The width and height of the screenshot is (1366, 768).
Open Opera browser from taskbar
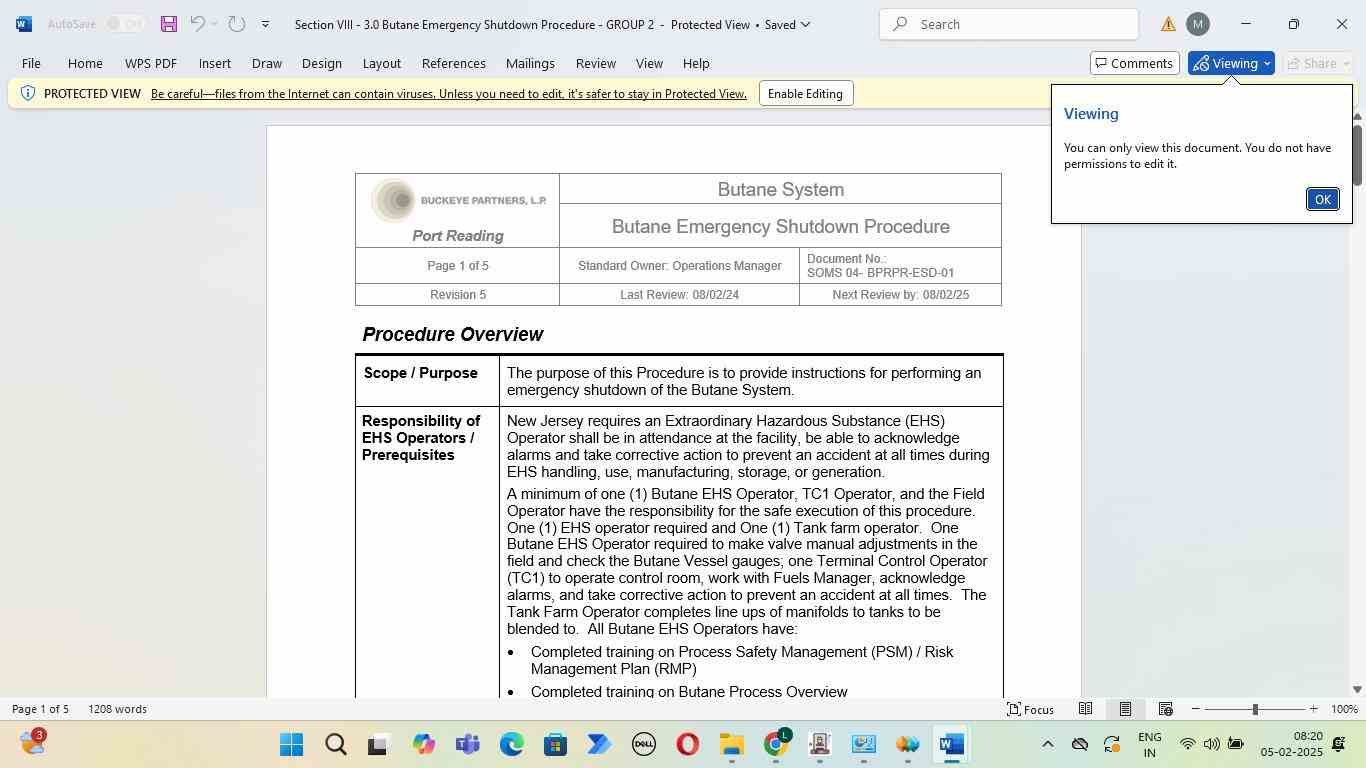(687, 744)
